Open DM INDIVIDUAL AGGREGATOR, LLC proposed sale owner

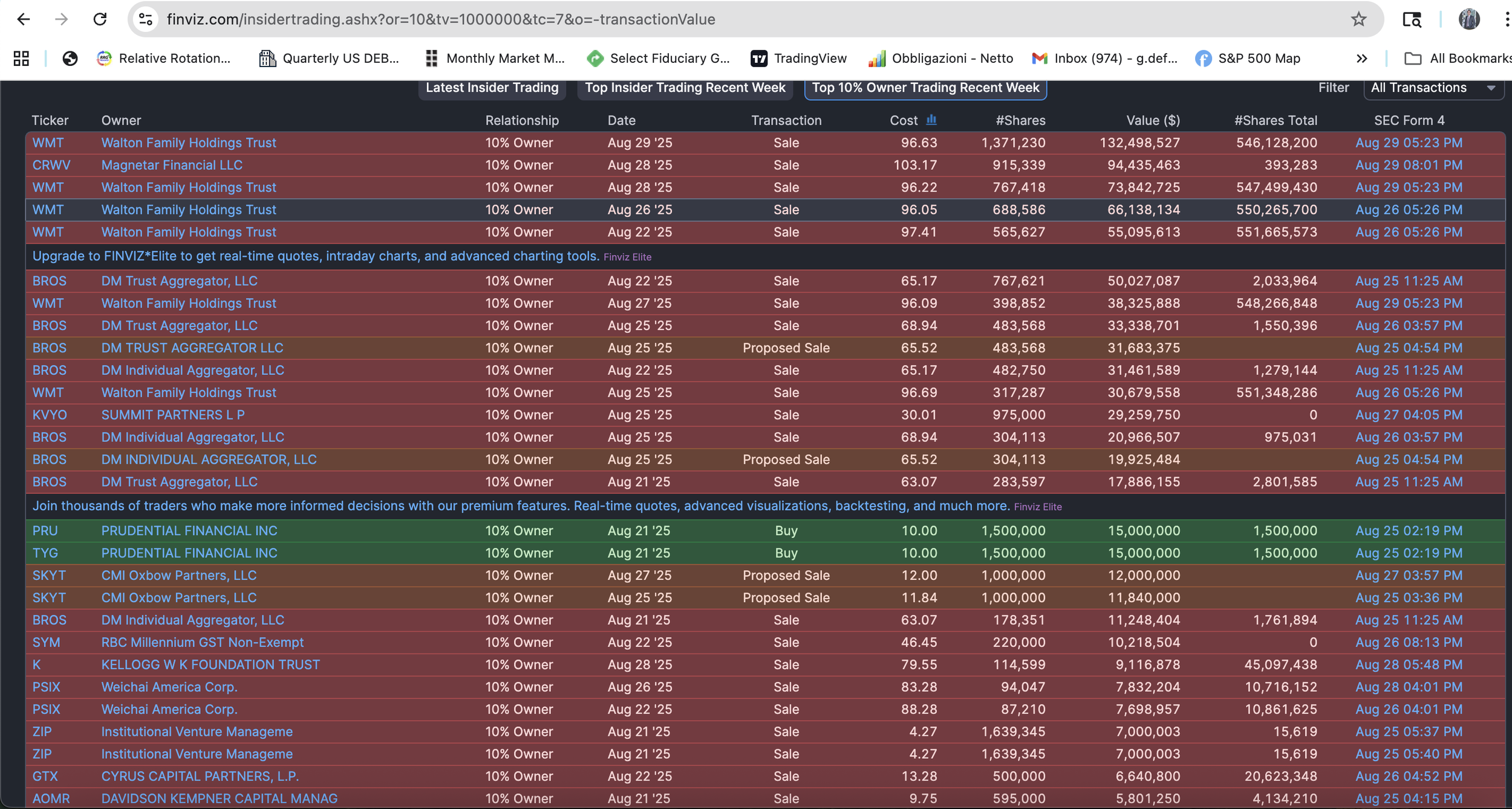209,460
